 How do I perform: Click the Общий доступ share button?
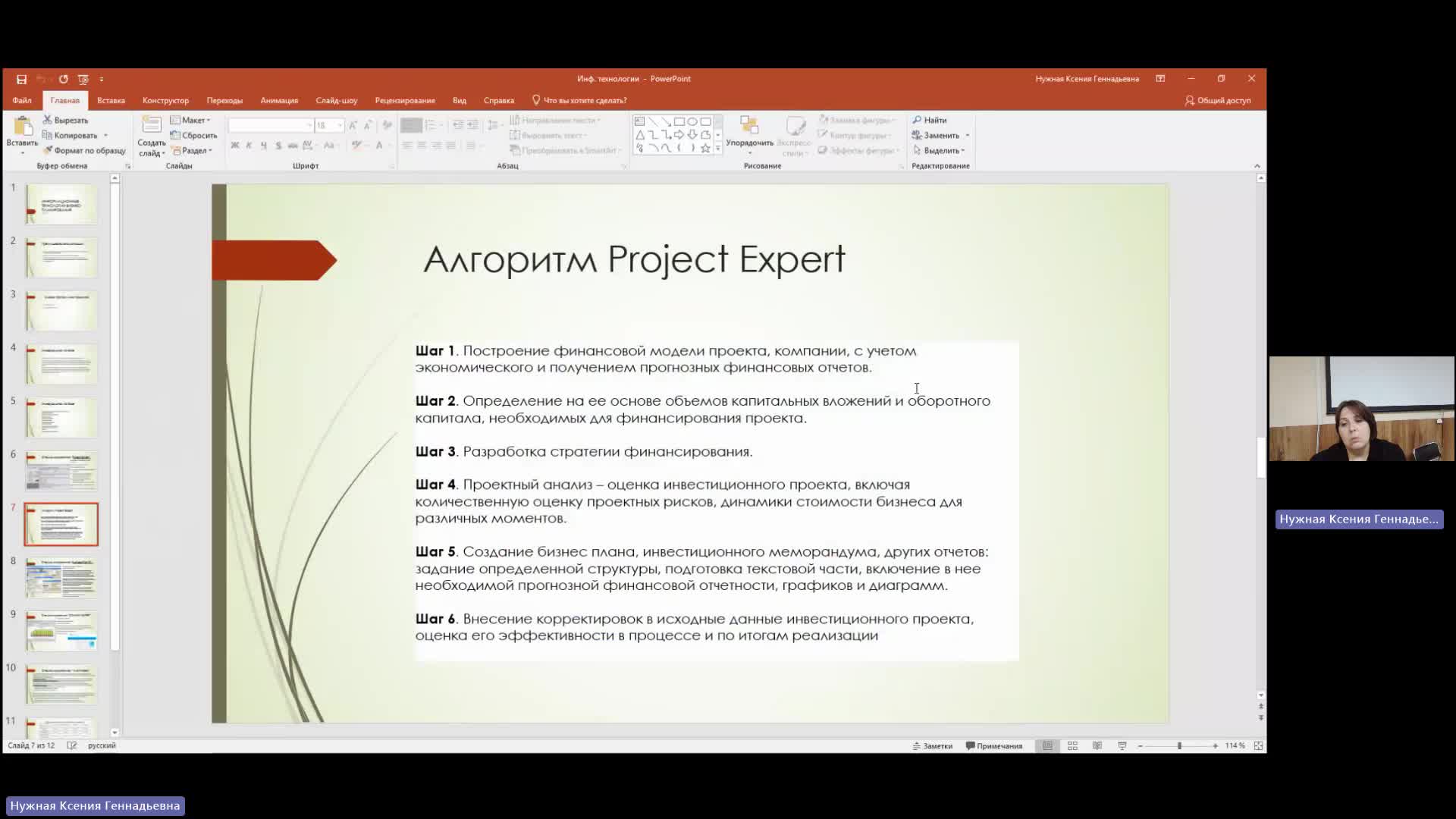[x=1218, y=100]
